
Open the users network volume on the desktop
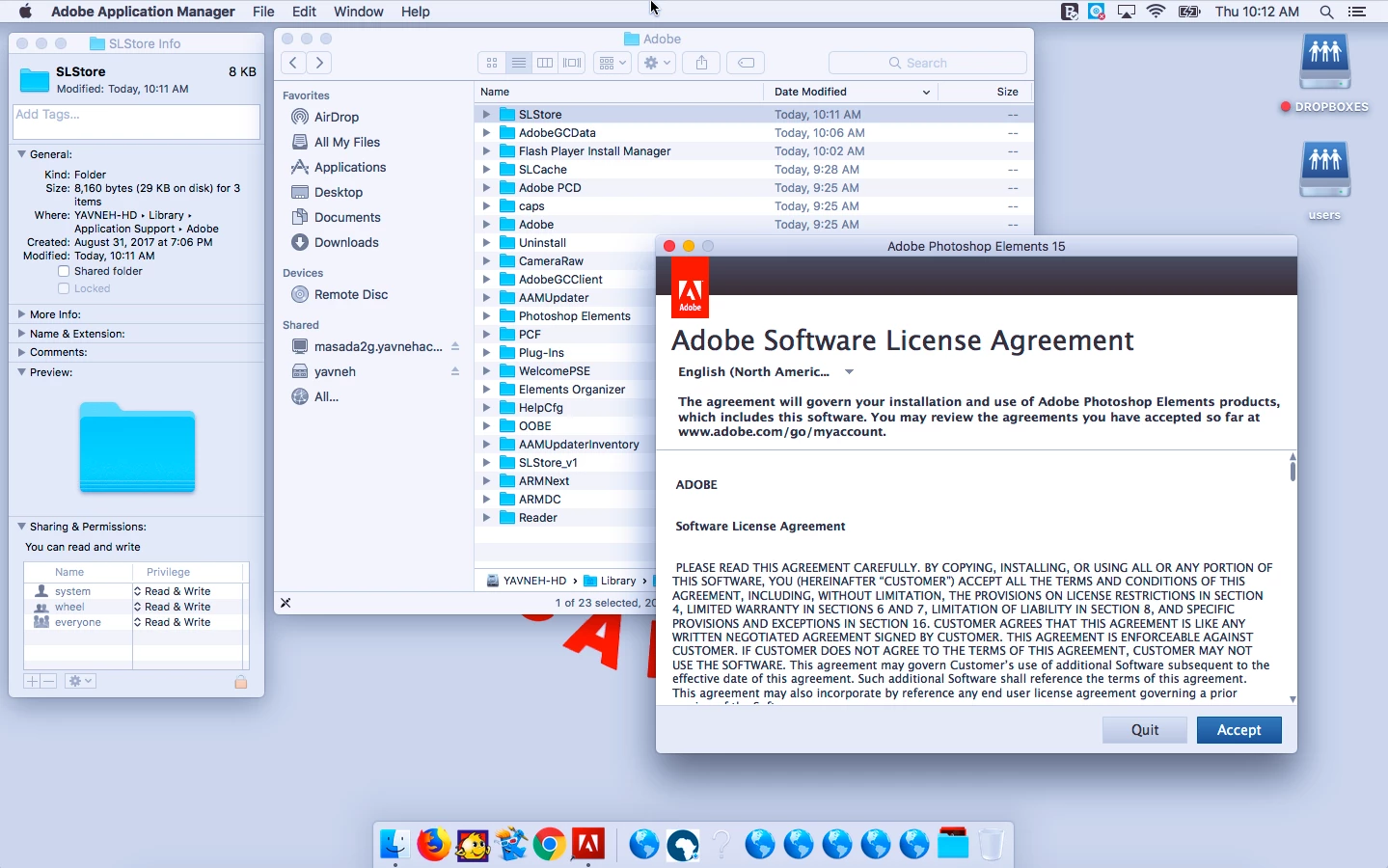(1325, 181)
